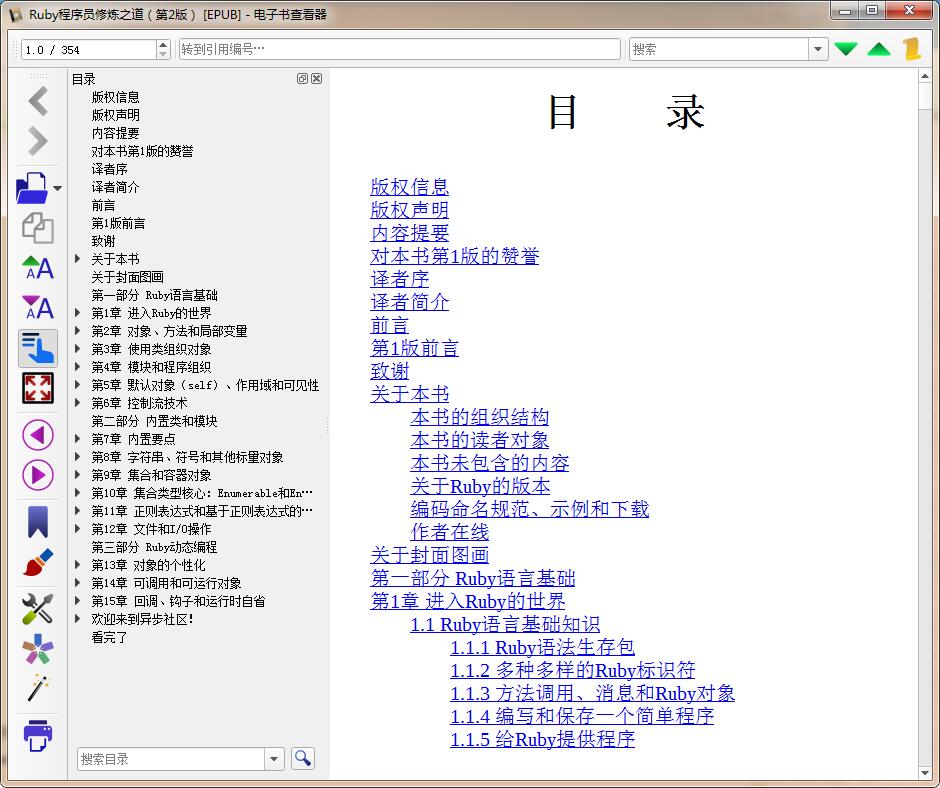Go to previous page purple circle icon

38,435
